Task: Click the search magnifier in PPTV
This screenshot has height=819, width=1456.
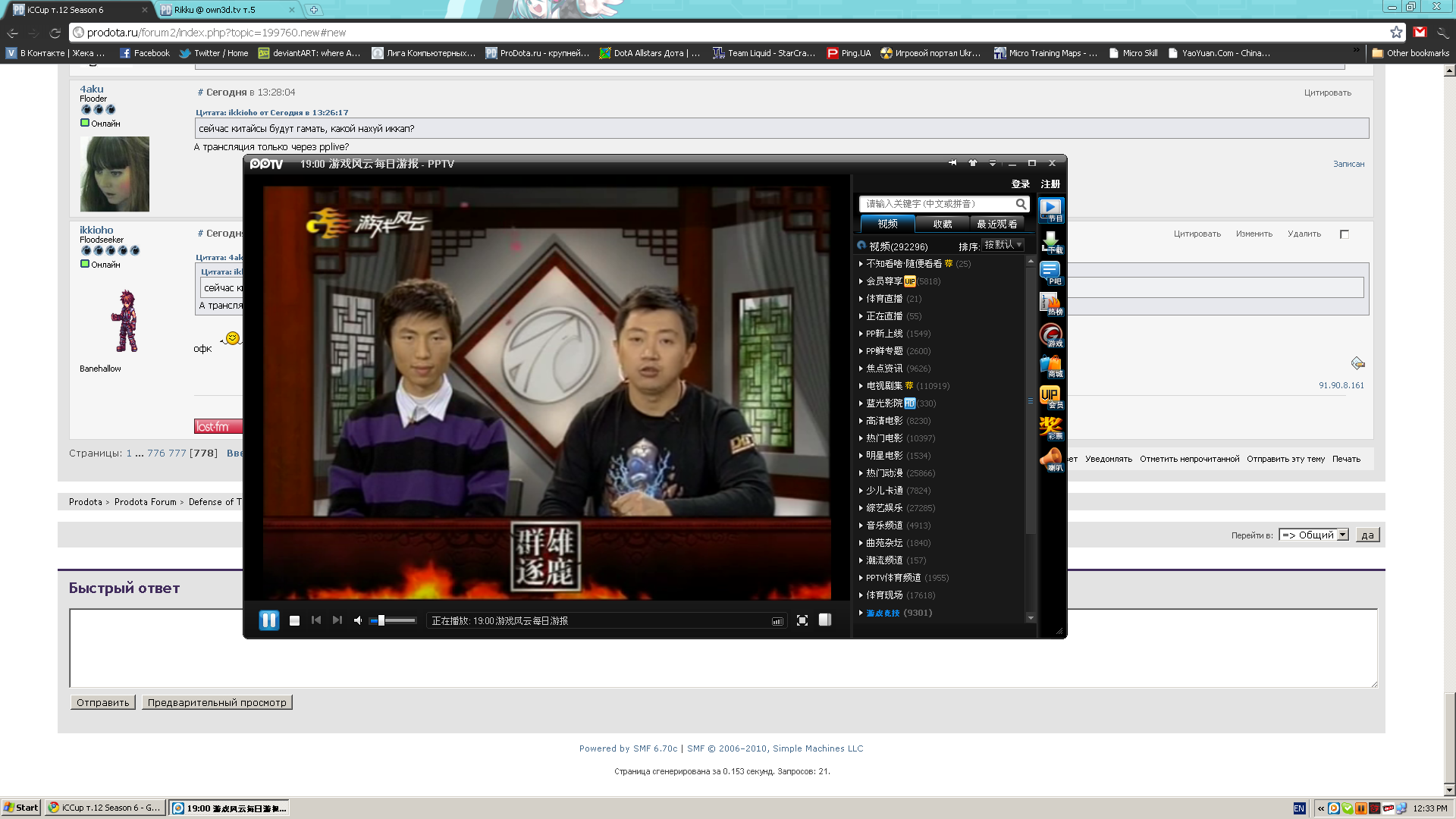Action: point(1021,203)
